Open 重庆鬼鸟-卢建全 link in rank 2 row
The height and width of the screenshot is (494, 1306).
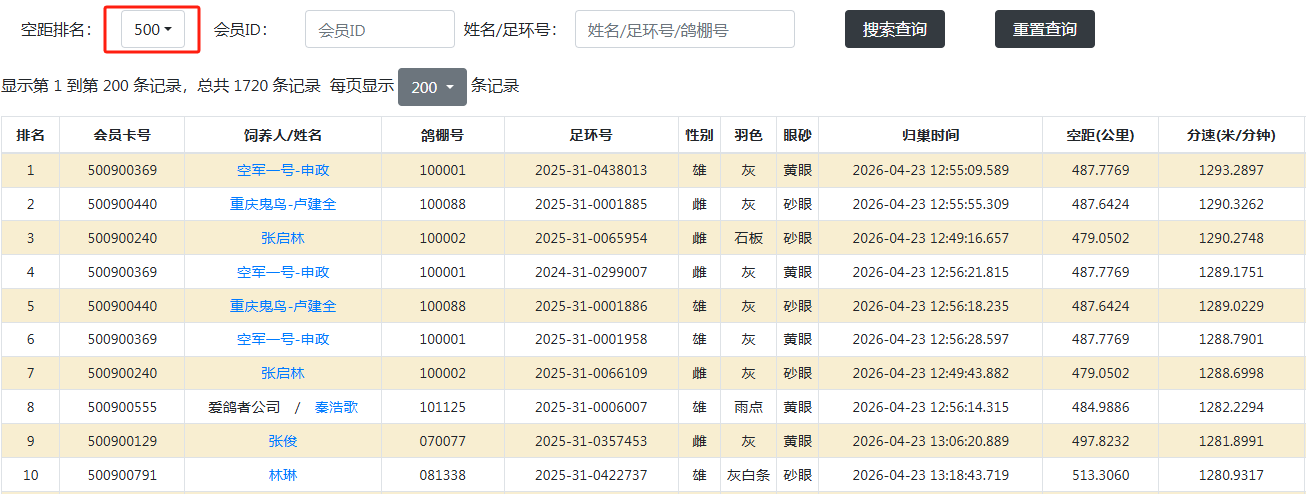click(x=283, y=204)
